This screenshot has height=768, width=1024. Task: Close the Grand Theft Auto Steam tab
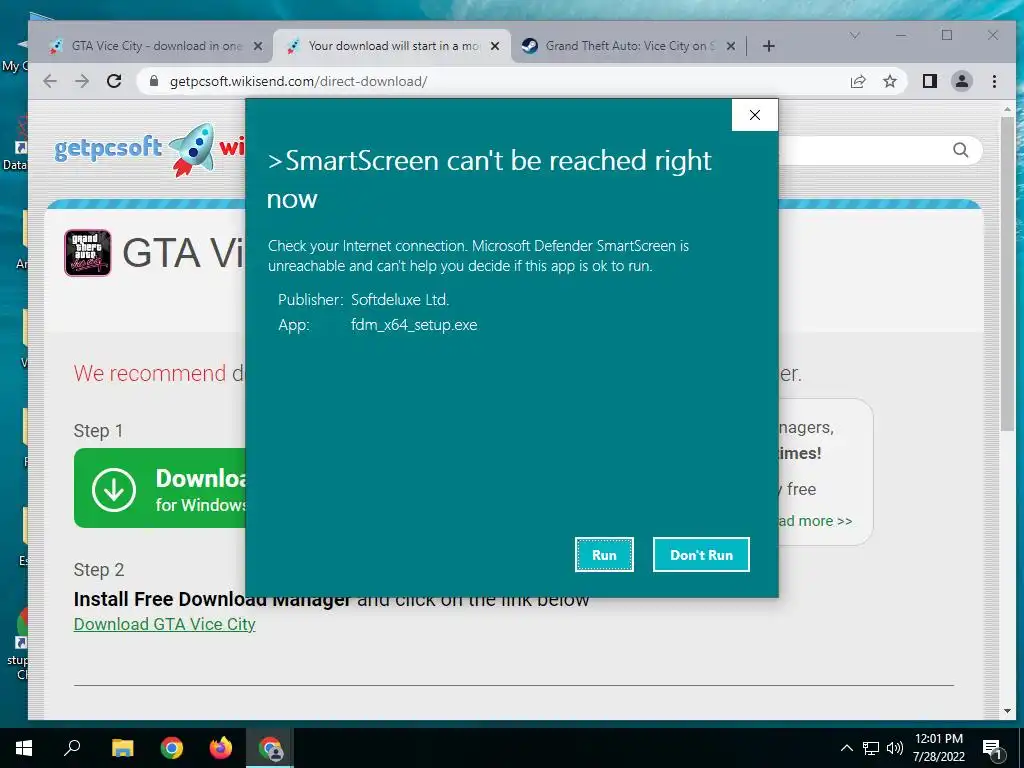point(731,46)
